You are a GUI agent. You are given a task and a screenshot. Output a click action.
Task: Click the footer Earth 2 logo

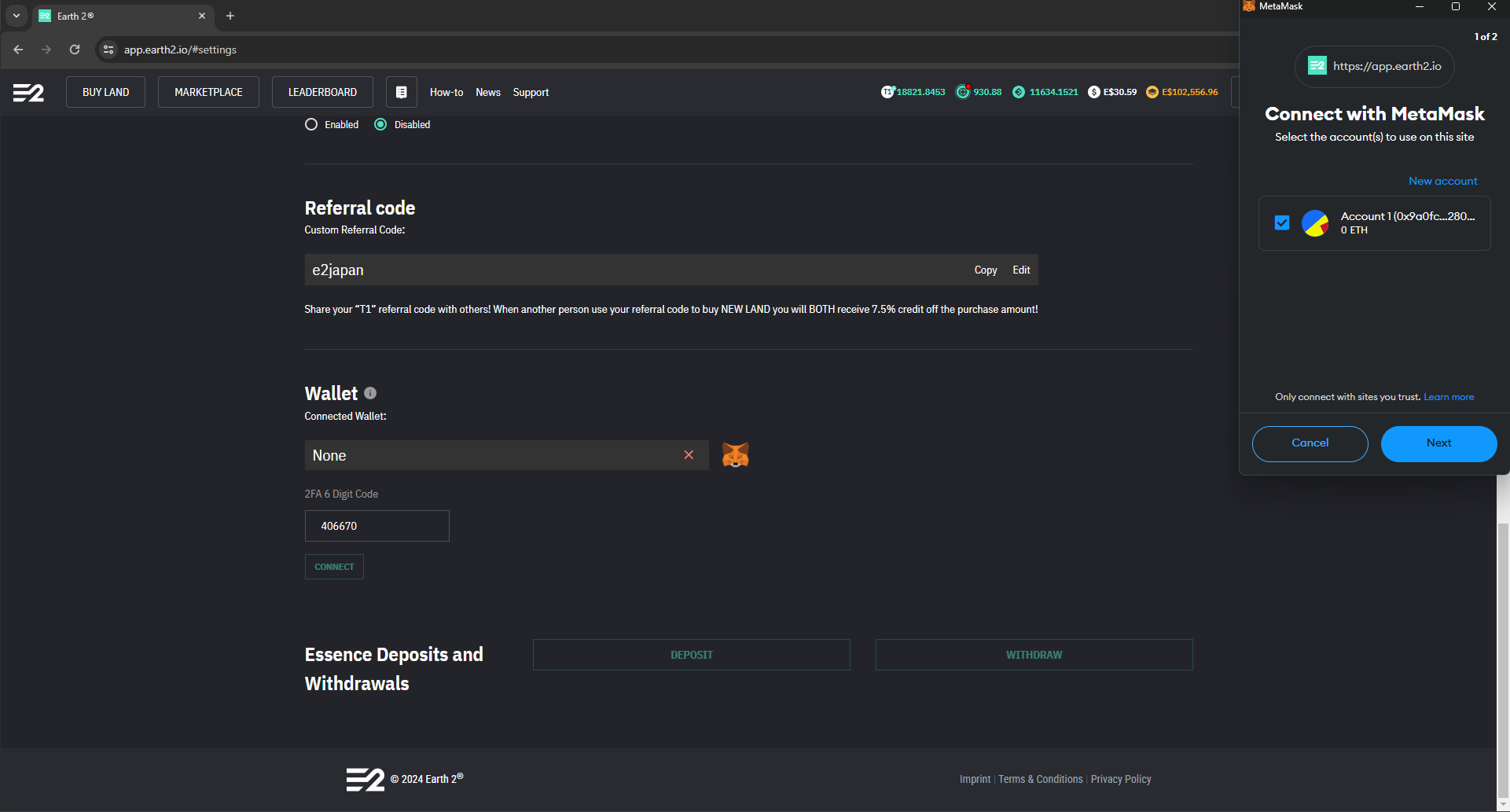366,779
